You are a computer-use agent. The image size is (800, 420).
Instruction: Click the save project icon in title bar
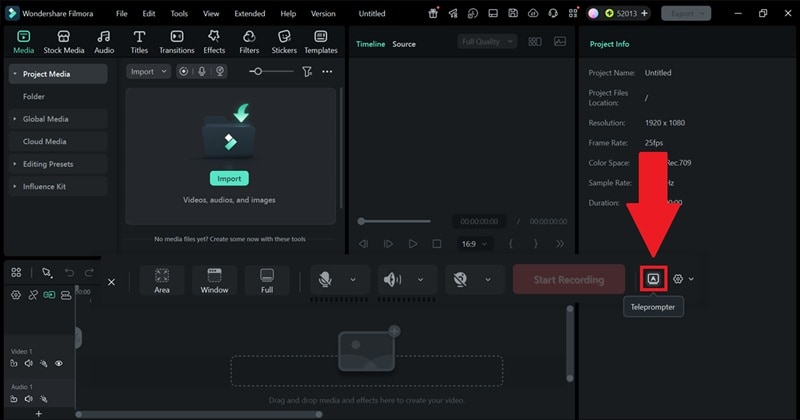point(513,13)
